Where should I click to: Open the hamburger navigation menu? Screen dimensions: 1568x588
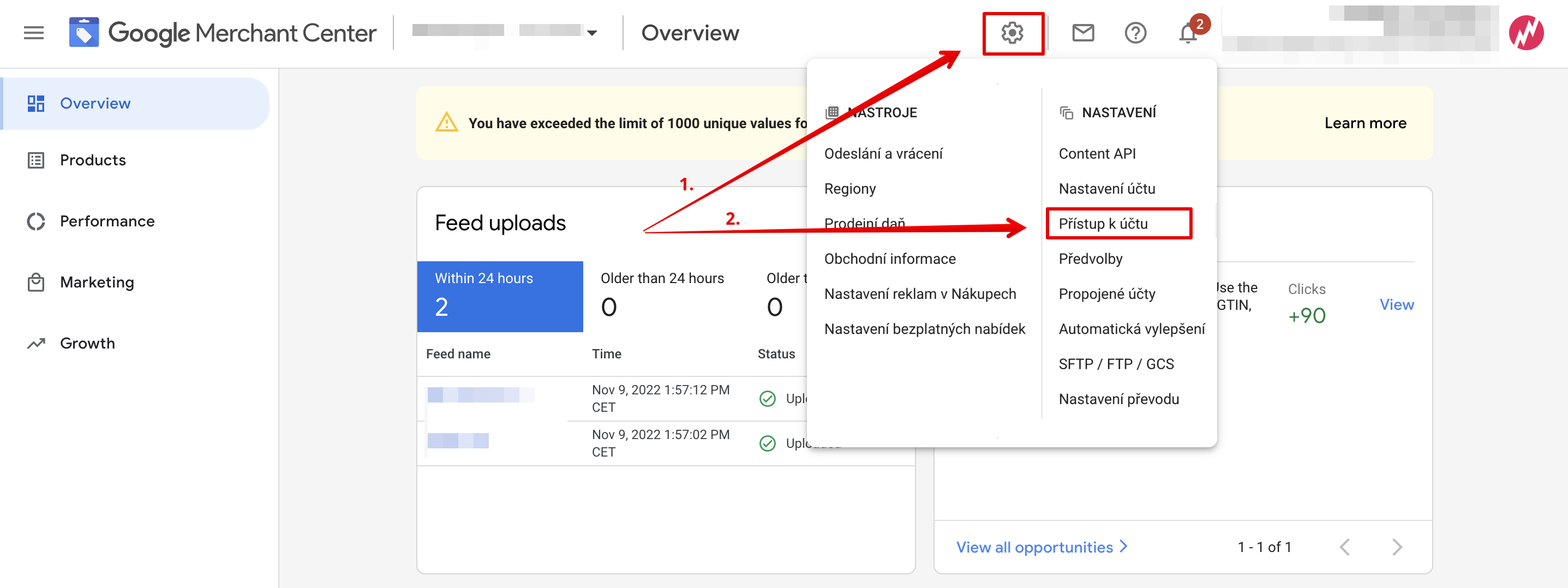click(x=33, y=33)
